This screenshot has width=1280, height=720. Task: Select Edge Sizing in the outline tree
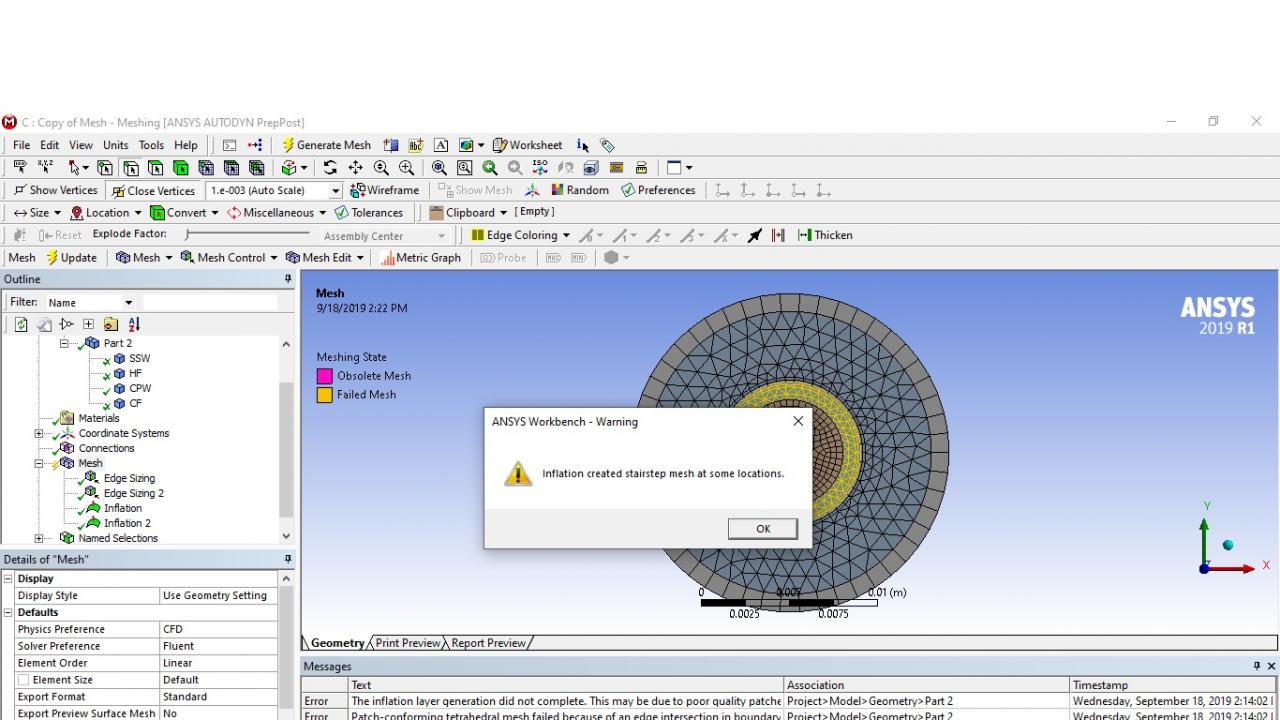129,478
